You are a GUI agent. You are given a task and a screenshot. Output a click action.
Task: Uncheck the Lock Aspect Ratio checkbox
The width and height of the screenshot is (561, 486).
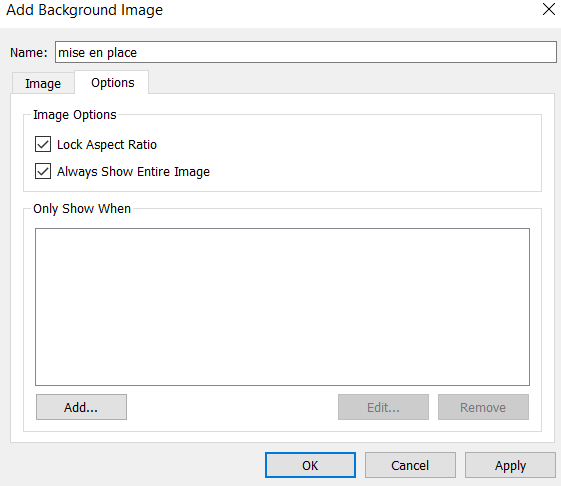tap(43, 144)
